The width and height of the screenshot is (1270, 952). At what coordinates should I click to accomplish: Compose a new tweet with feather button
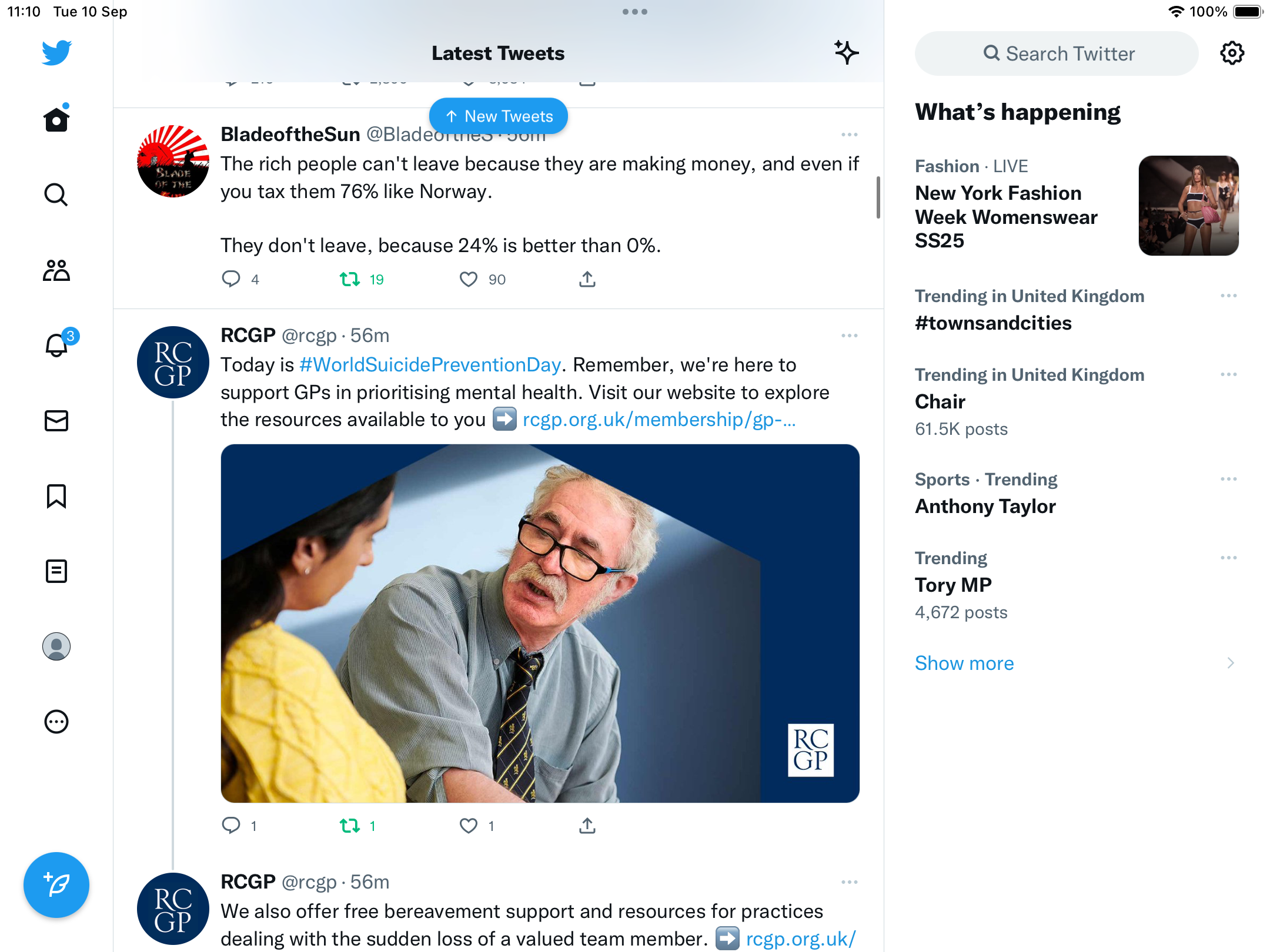tap(56, 885)
